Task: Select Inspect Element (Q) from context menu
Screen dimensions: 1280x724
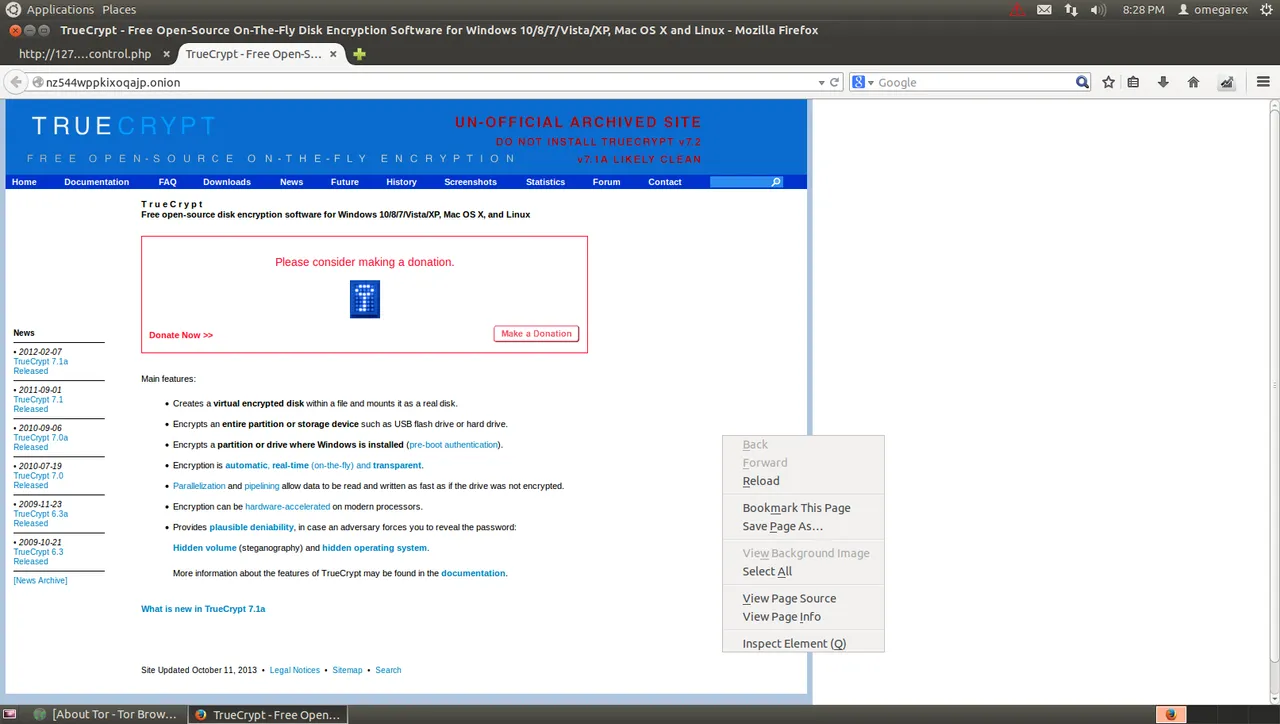Action: tap(794, 644)
